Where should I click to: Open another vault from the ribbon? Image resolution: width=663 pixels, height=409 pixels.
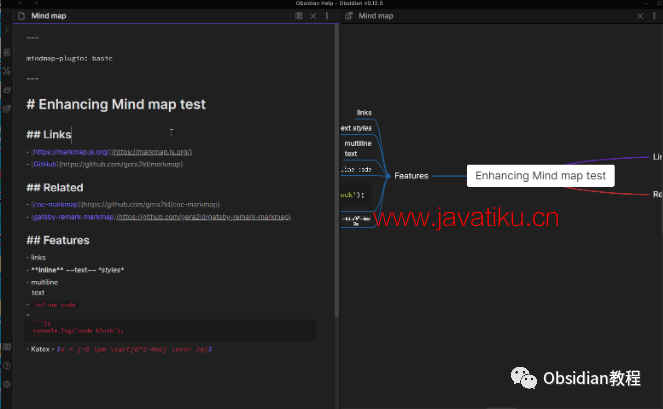[7, 347]
